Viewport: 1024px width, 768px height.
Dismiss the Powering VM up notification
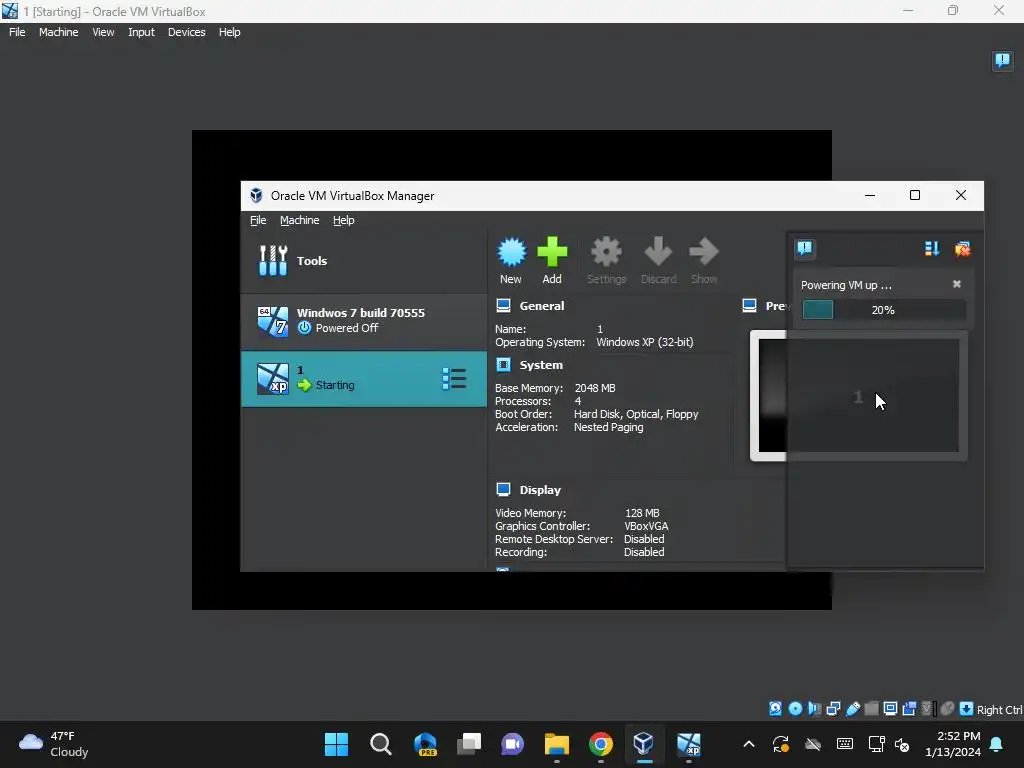click(957, 284)
